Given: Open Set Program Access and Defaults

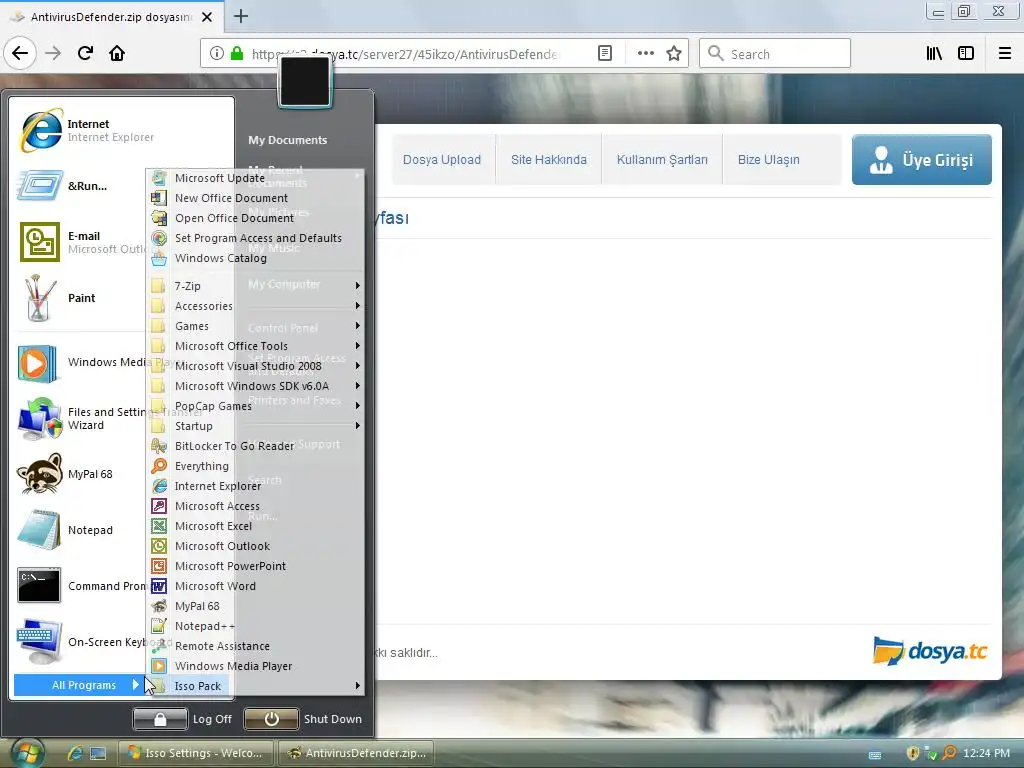Looking at the screenshot, I should coord(255,238).
